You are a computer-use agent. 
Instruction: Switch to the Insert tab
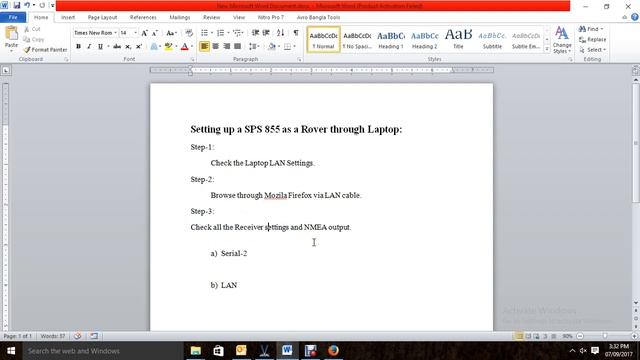point(68,18)
